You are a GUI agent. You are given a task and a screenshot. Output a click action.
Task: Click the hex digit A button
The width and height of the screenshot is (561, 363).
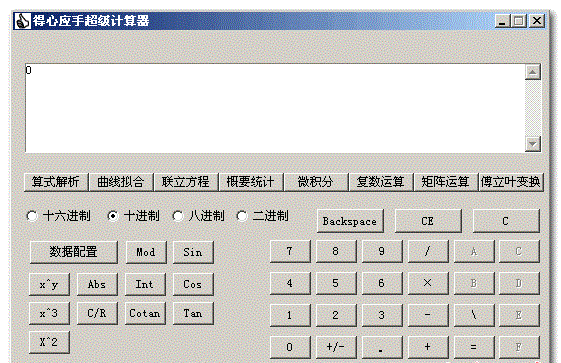click(474, 251)
